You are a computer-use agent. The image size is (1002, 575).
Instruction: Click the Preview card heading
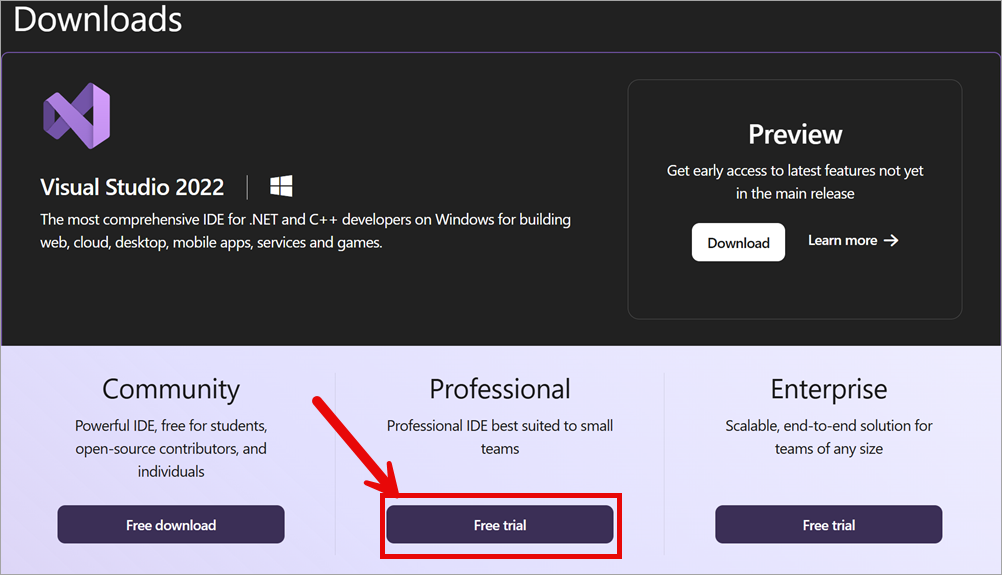795,134
